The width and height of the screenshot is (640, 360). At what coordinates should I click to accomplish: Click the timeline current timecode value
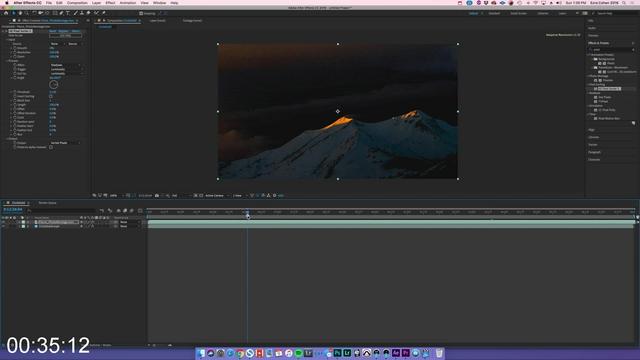pyautogui.click(x=13, y=209)
